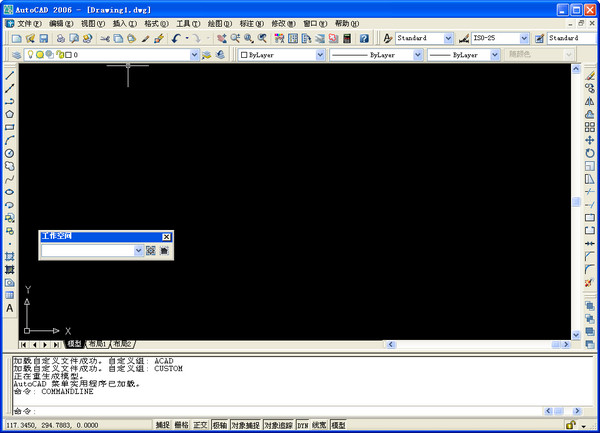Click the command line scrollbar thumb

pos(559,411)
